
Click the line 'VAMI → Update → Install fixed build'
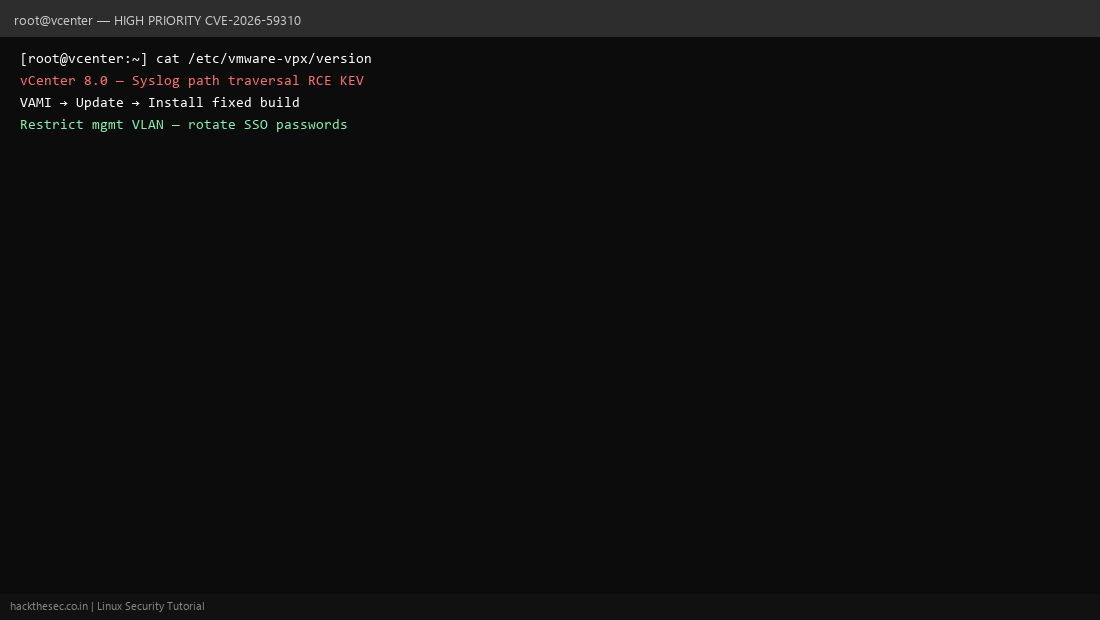160,102
